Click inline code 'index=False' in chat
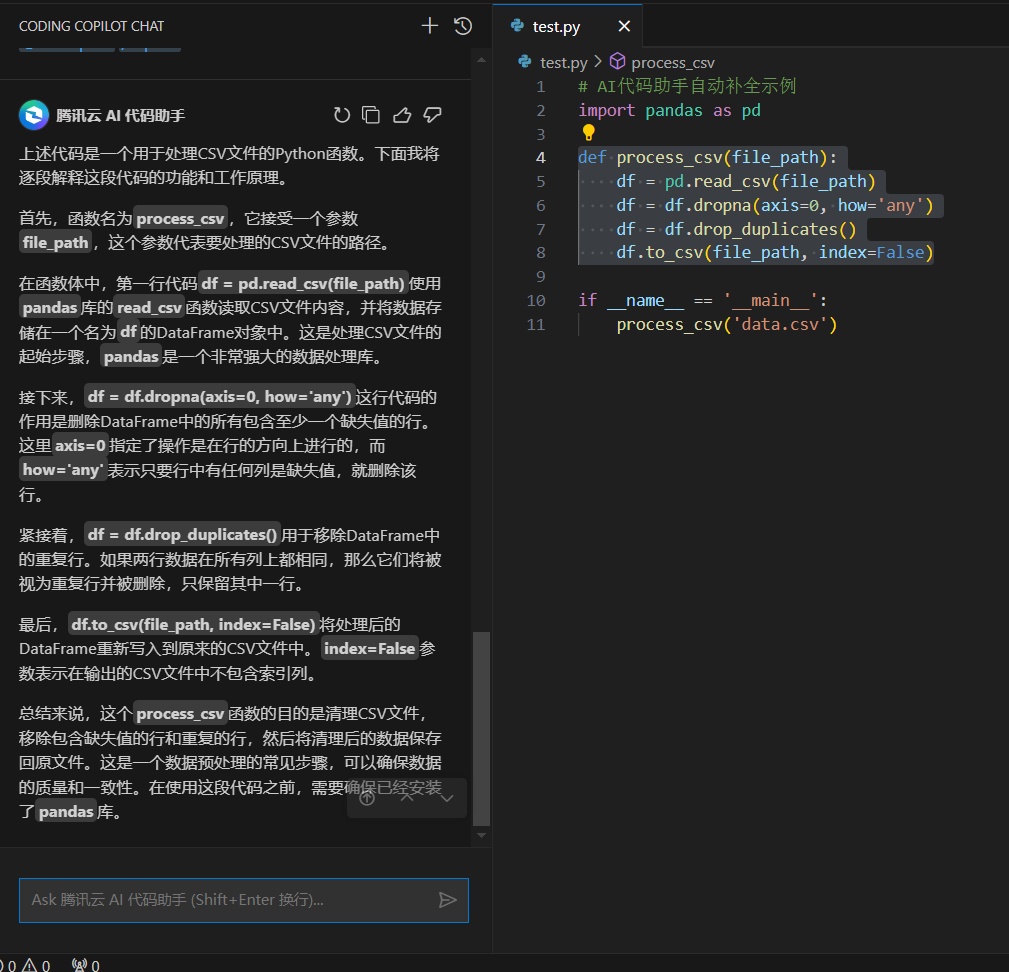The height and width of the screenshot is (972, 1009). (369, 648)
